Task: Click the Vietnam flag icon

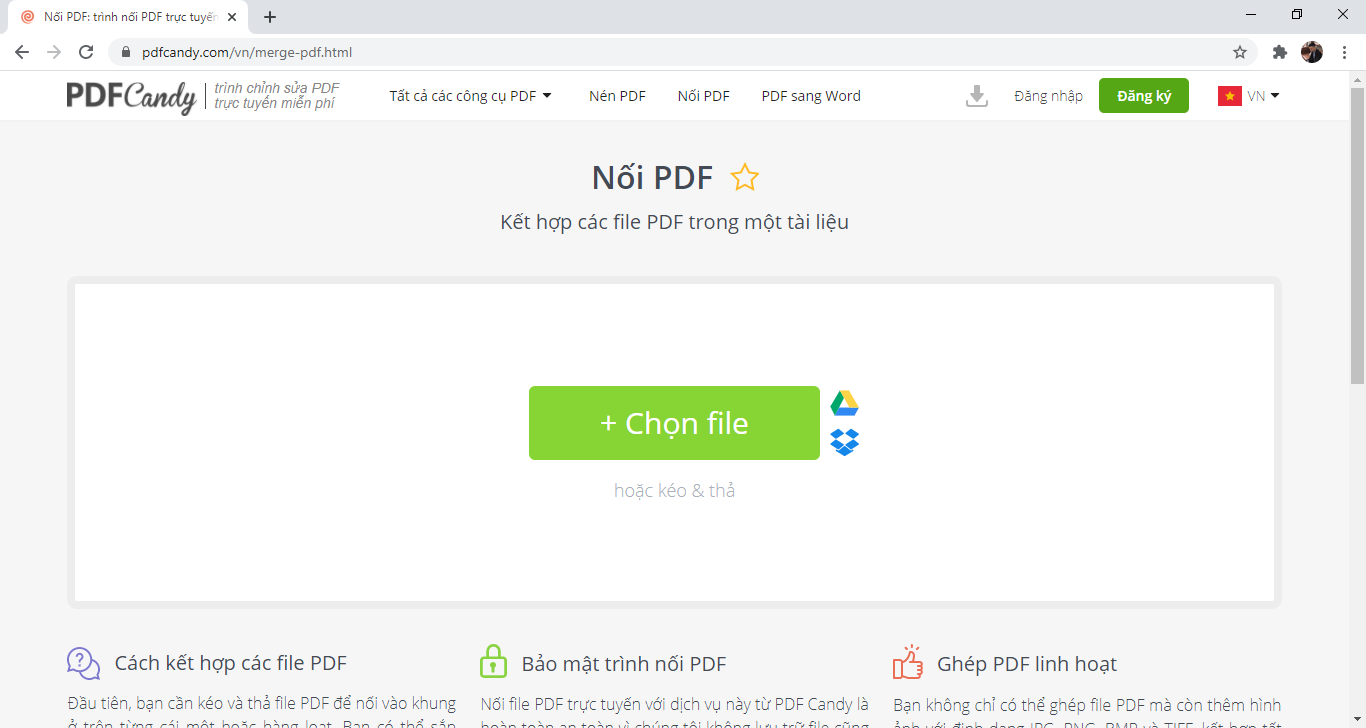Action: 1229,96
